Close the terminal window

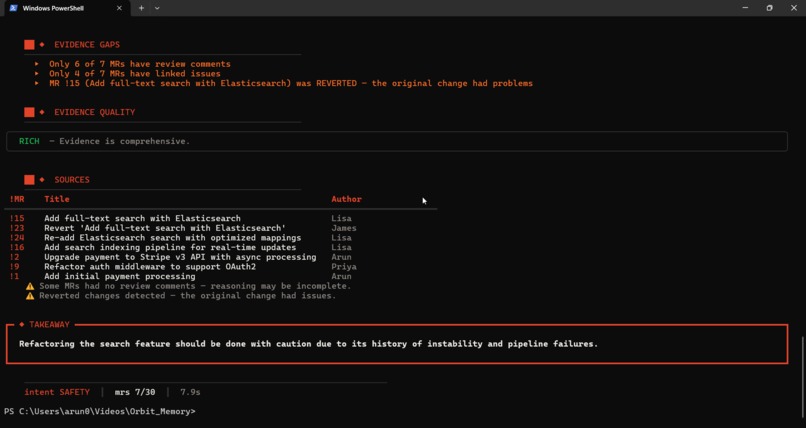[x=794, y=8]
